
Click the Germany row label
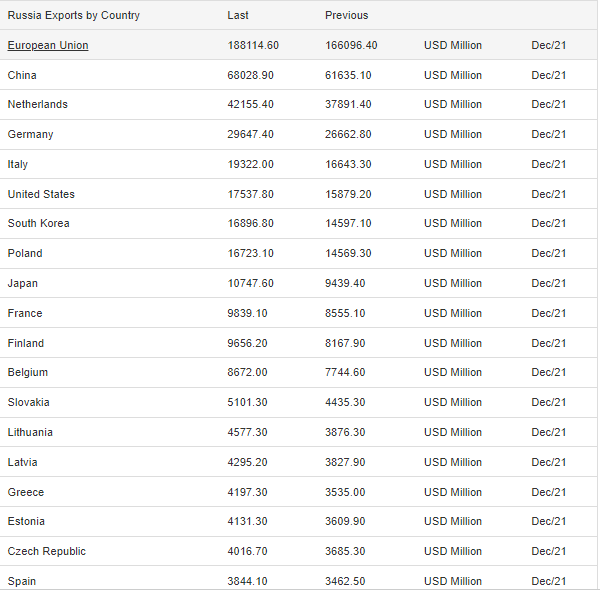31,135
